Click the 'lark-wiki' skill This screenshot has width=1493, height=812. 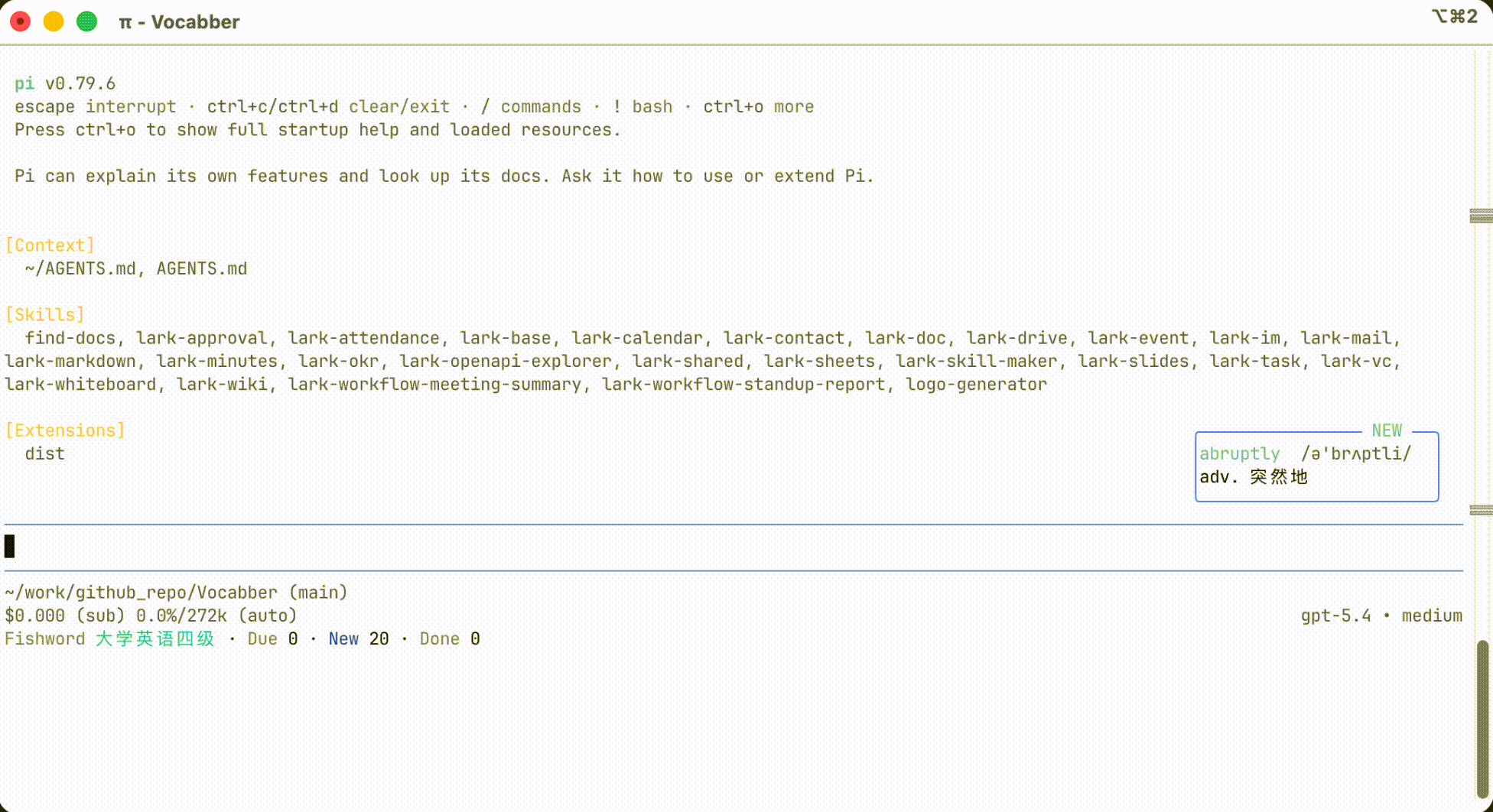(223, 385)
